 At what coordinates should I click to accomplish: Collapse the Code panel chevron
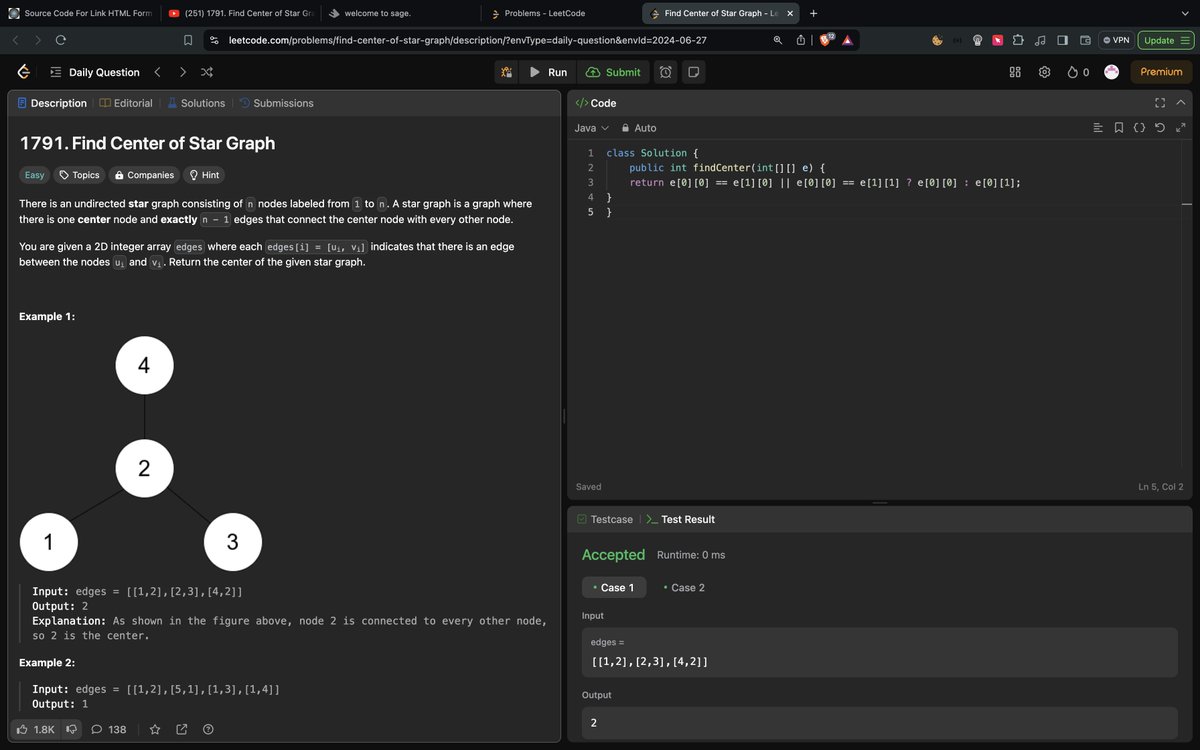(1180, 103)
